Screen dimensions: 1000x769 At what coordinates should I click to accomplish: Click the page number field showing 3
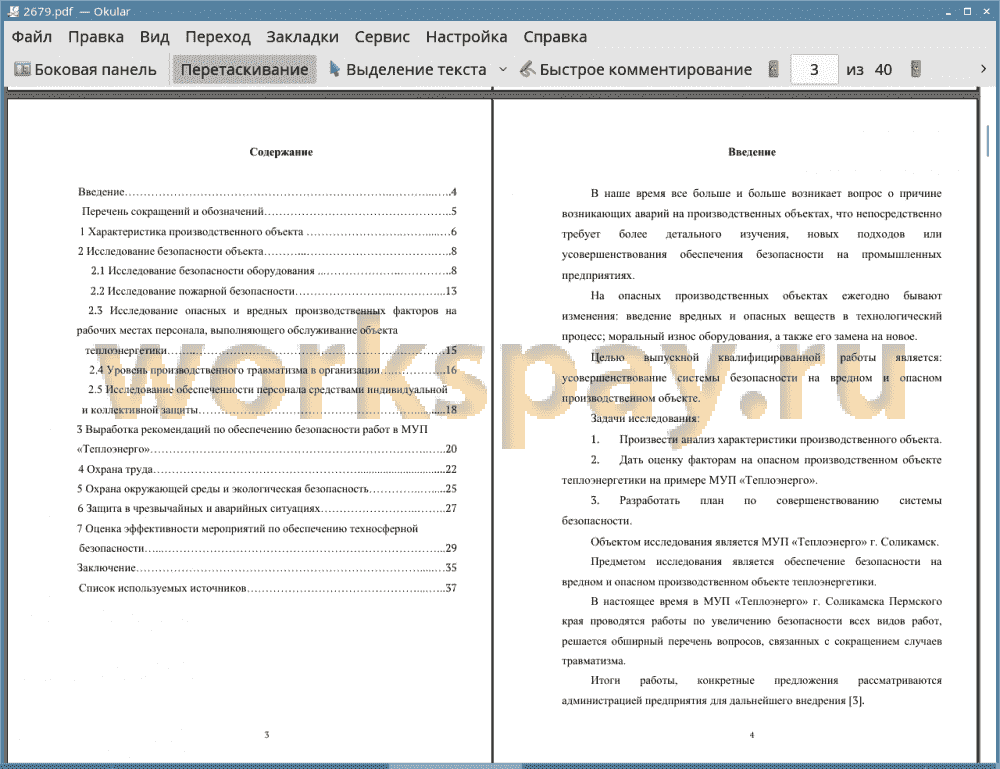point(814,70)
